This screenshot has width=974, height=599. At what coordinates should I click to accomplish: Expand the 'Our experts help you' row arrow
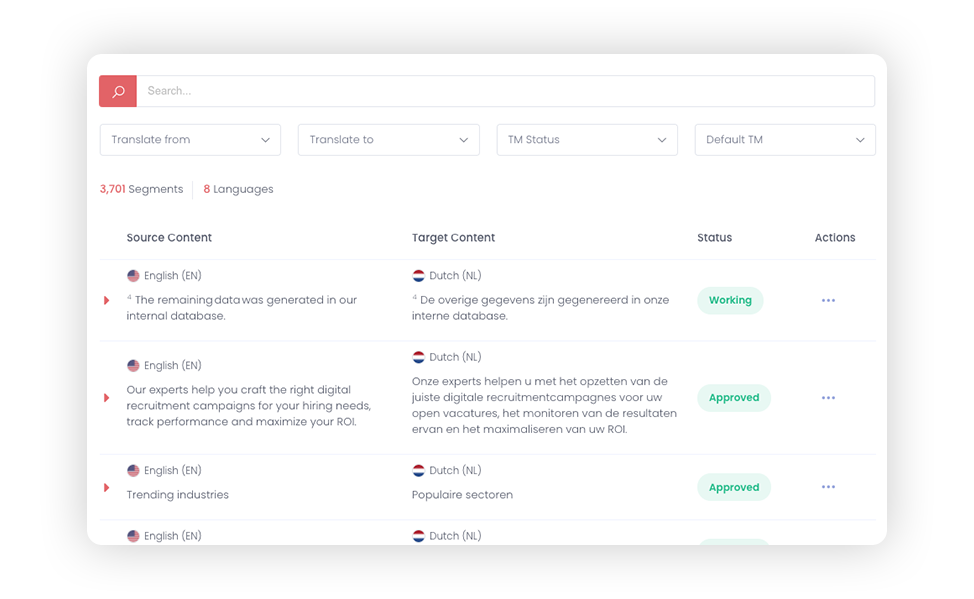point(106,398)
